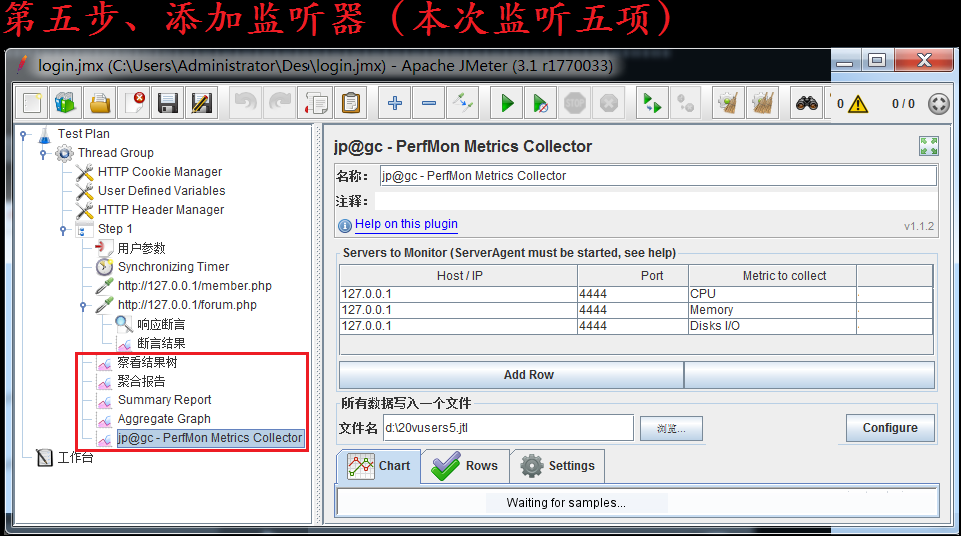Click the Clear All brooms icon
Image resolution: width=961 pixels, height=536 pixels.
pos(763,103)
